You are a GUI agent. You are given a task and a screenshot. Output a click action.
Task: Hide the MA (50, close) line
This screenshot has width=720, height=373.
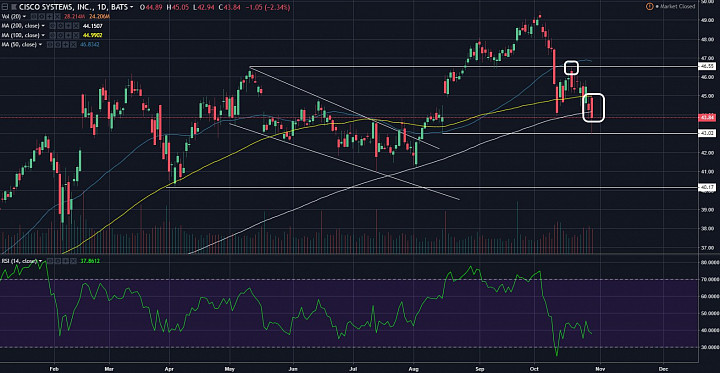(50, 45)
